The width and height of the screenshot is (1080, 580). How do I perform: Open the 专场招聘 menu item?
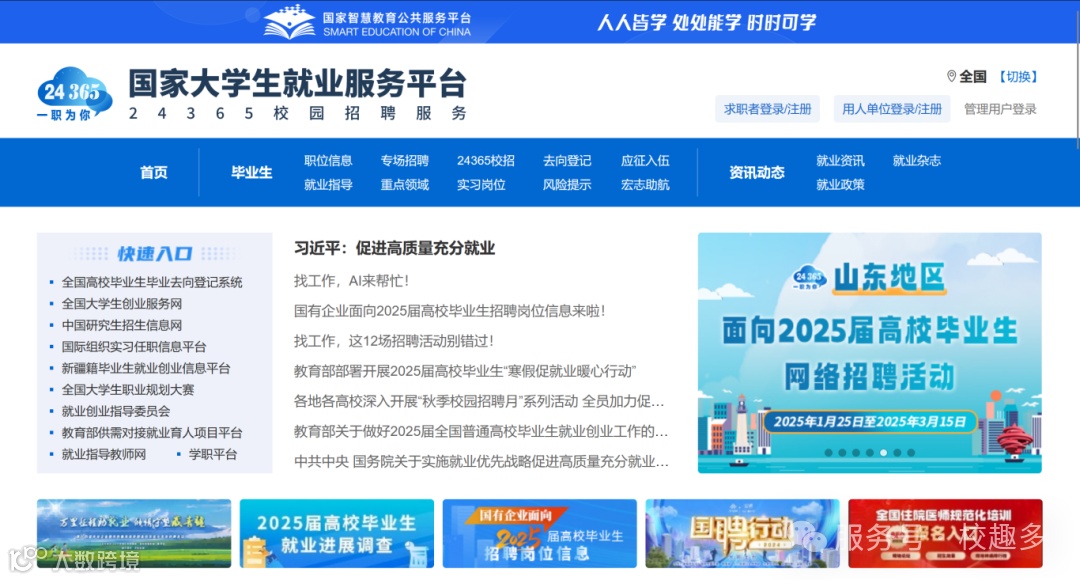click(x=404, y=160)
